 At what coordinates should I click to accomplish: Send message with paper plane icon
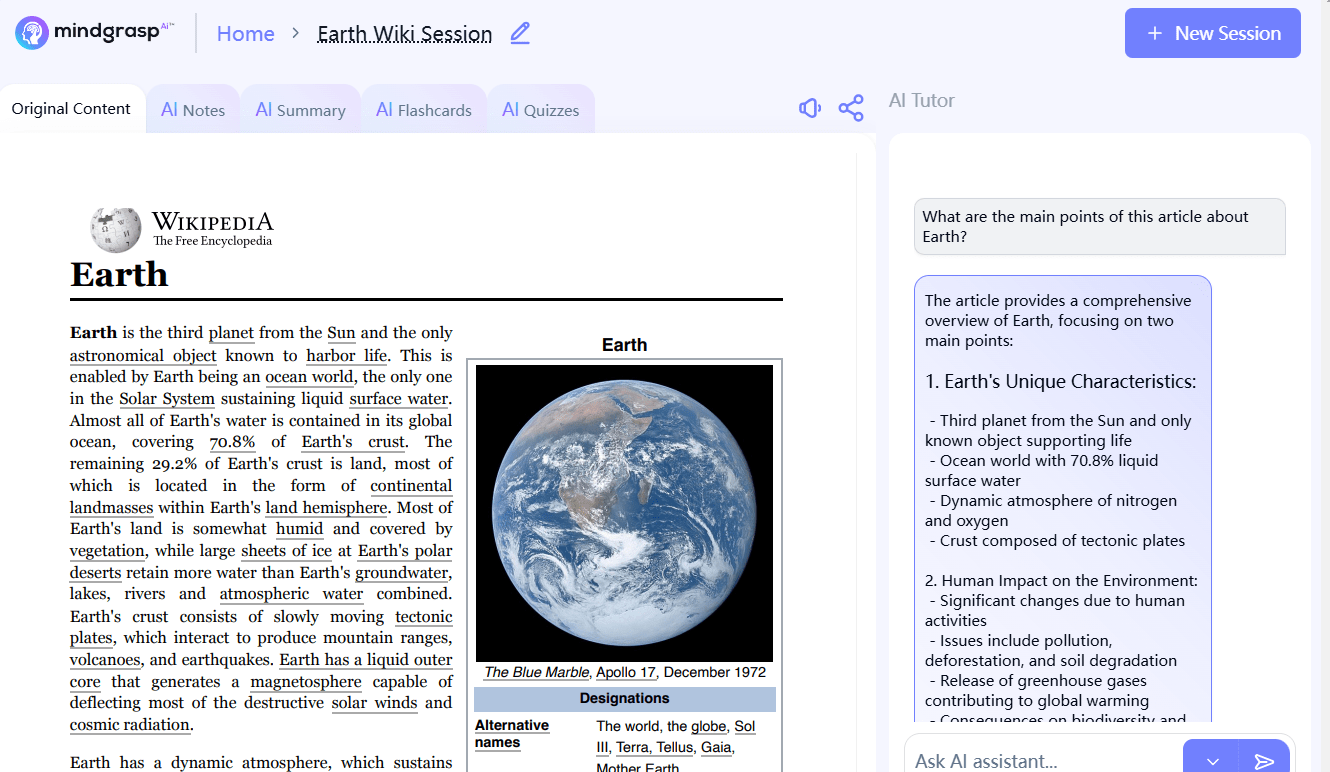point(1265,760)
